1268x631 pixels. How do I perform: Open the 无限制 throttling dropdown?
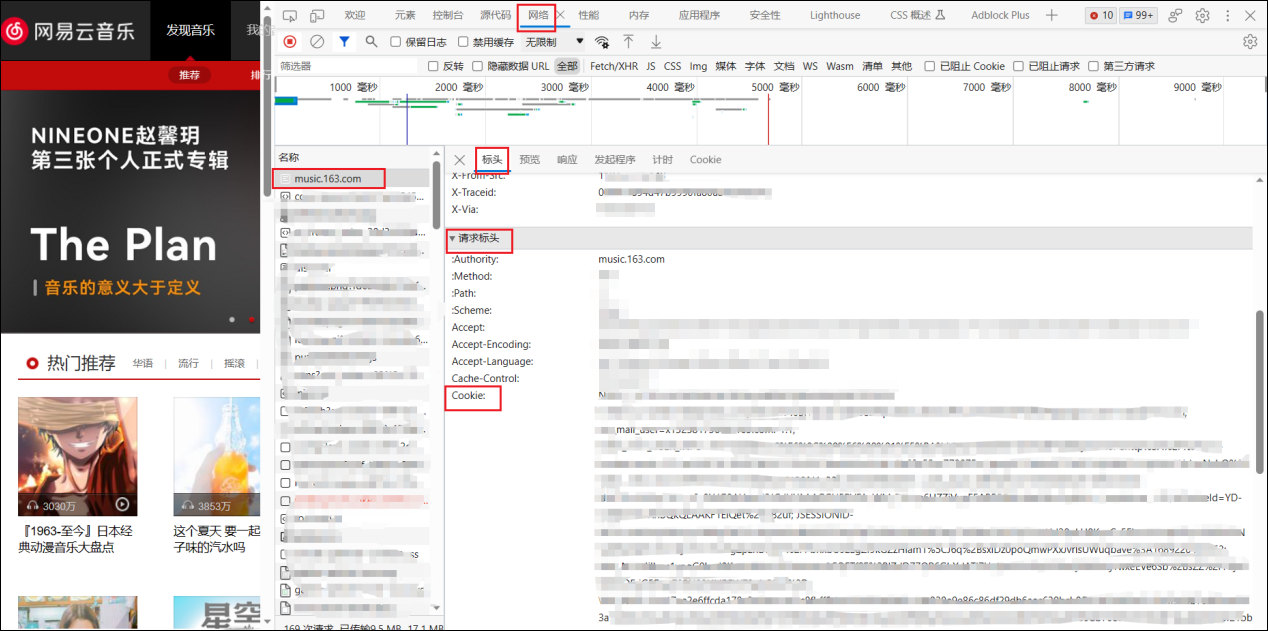(555, 42)
